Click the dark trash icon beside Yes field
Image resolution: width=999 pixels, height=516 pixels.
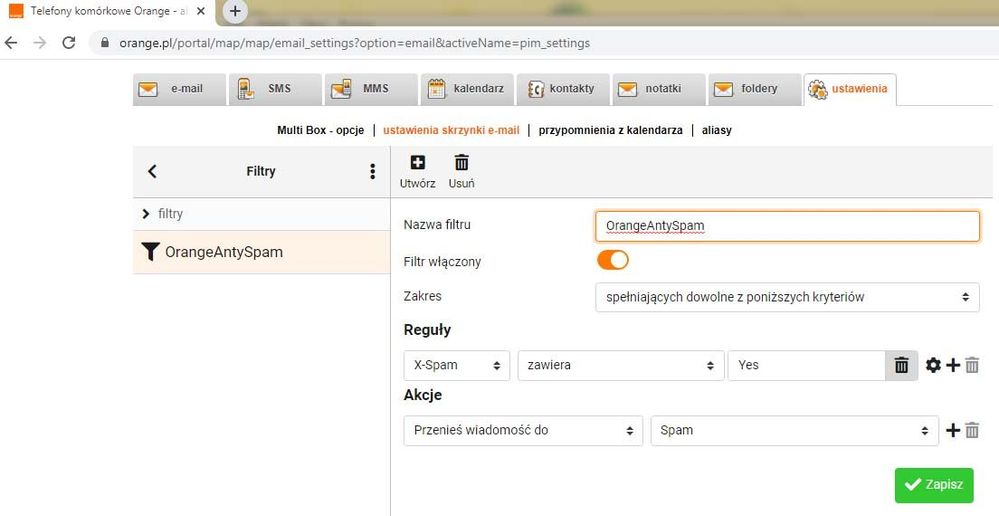(901, 365)
